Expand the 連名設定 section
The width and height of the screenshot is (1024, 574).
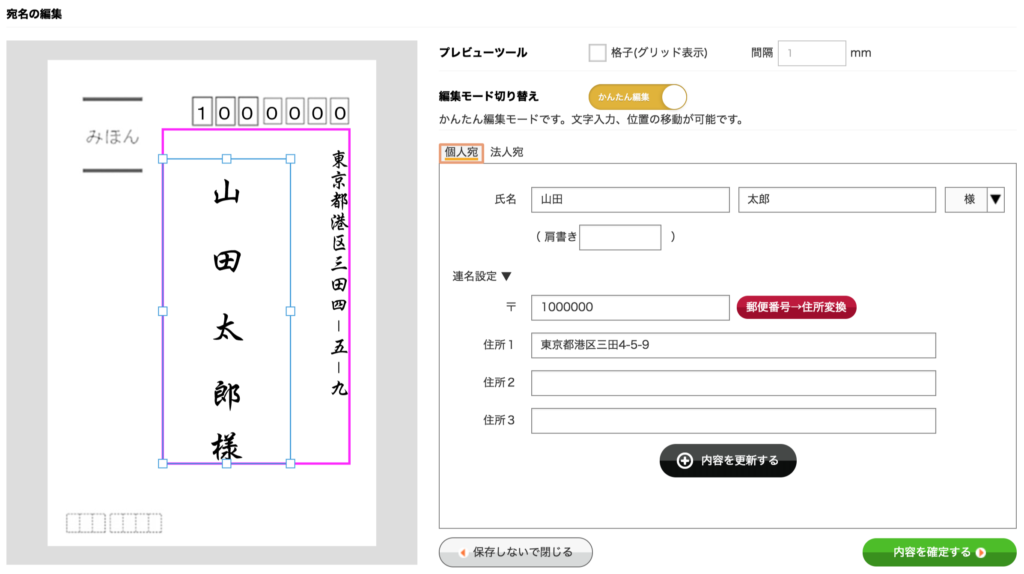[x=482, y=276]
